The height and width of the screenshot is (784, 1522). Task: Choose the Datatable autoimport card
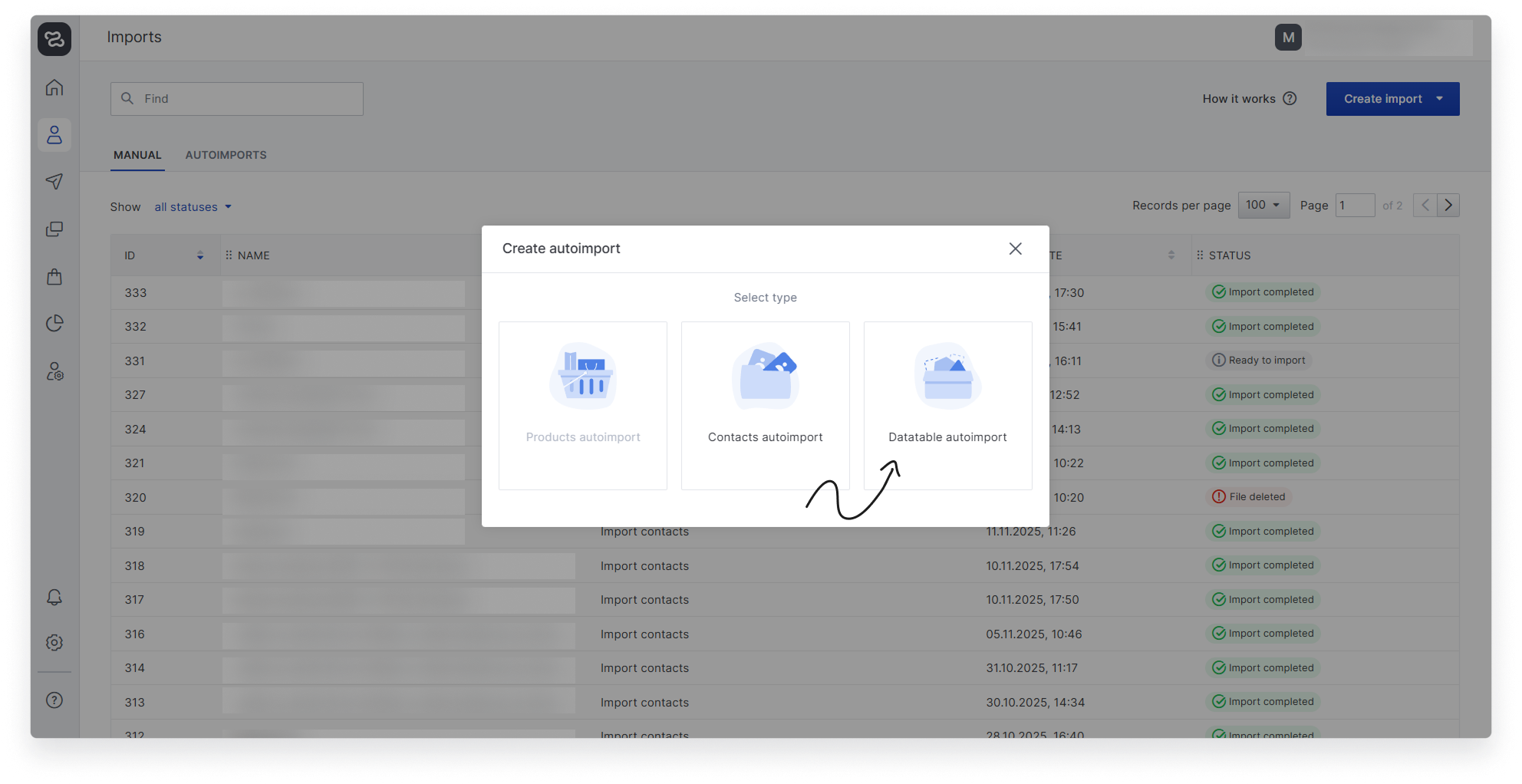(x=947, y=405)
